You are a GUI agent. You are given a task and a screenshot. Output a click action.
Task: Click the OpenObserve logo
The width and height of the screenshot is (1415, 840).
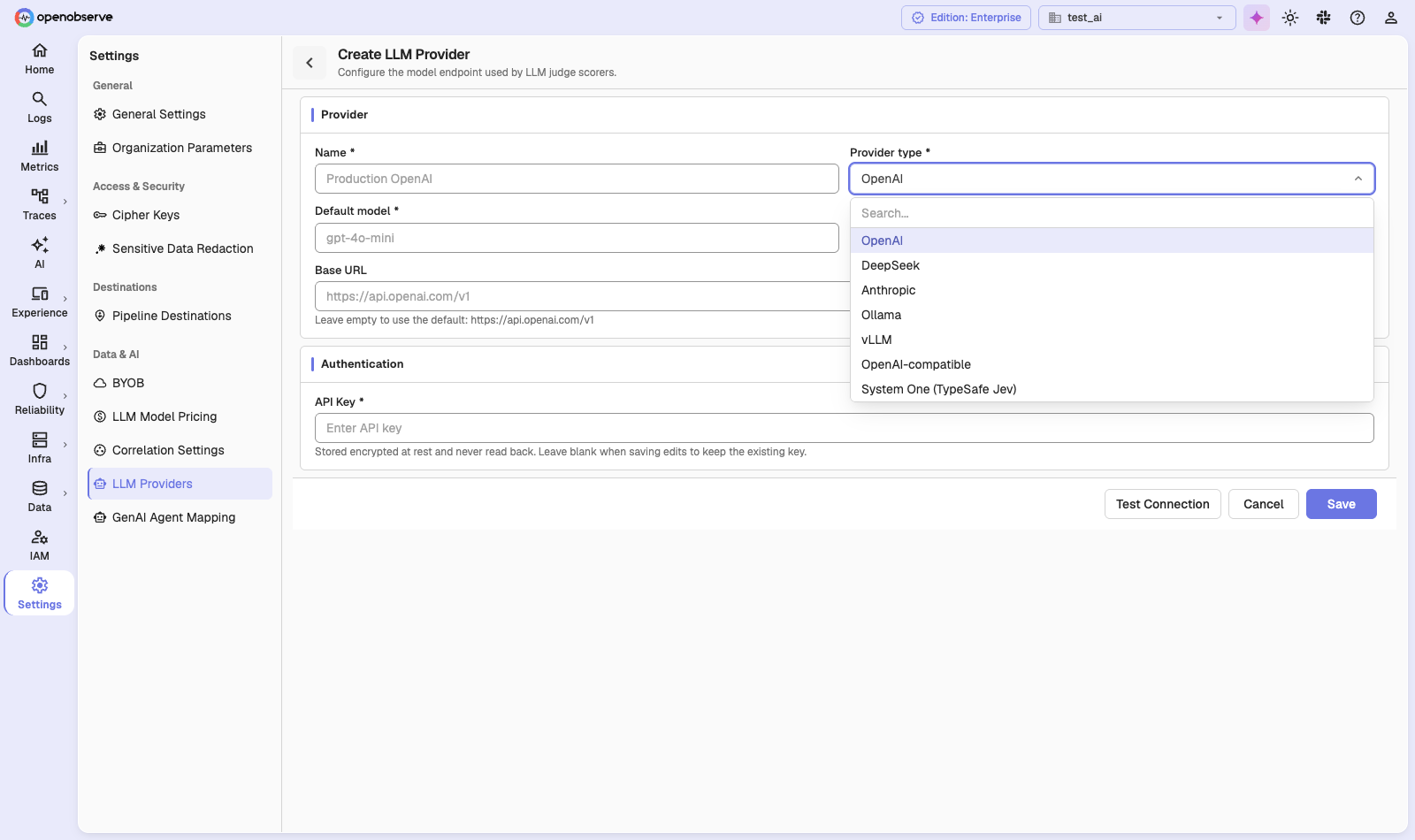[64, 17]
